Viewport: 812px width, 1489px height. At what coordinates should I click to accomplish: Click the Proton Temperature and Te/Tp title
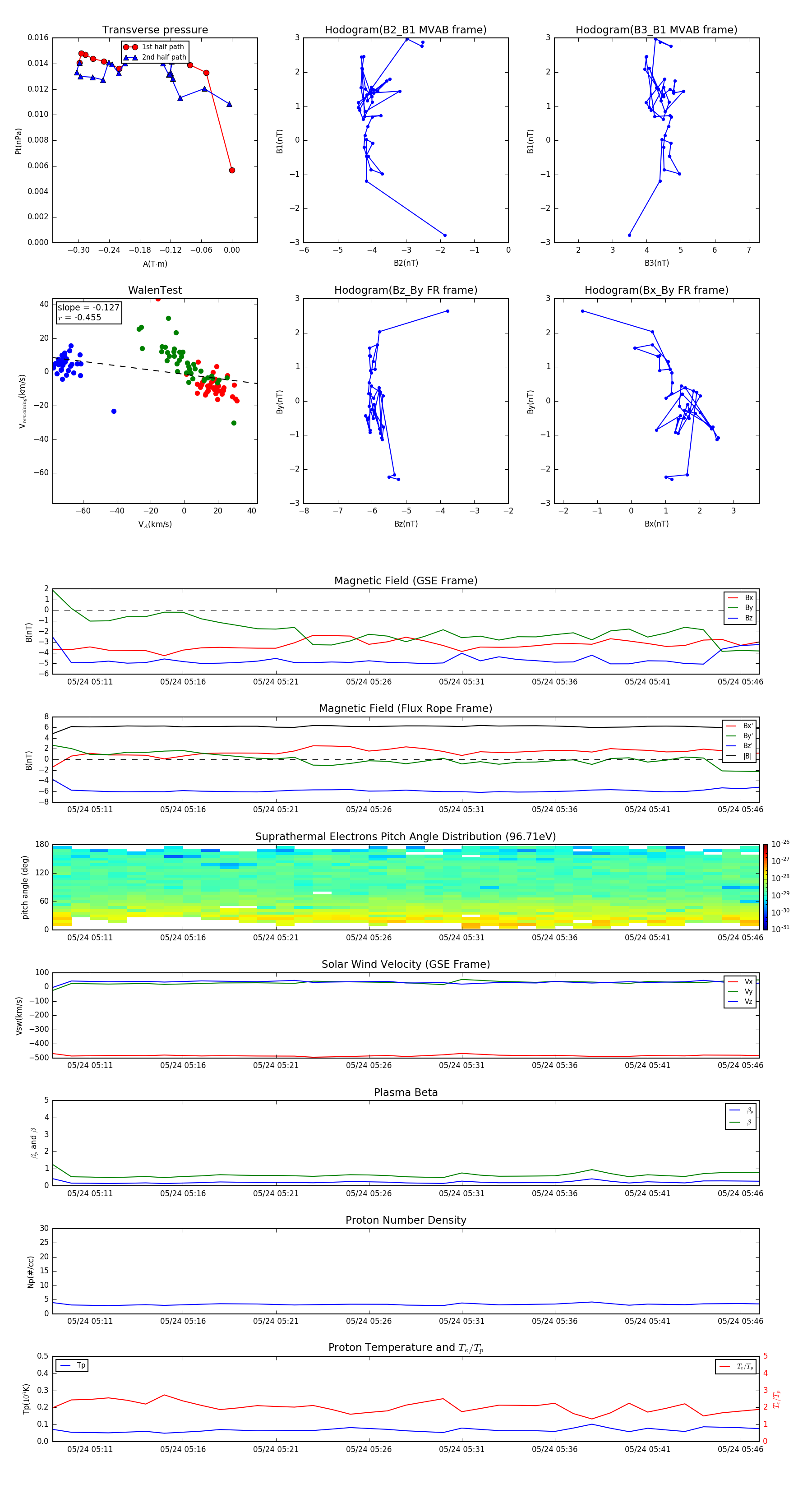point(406,1347)
